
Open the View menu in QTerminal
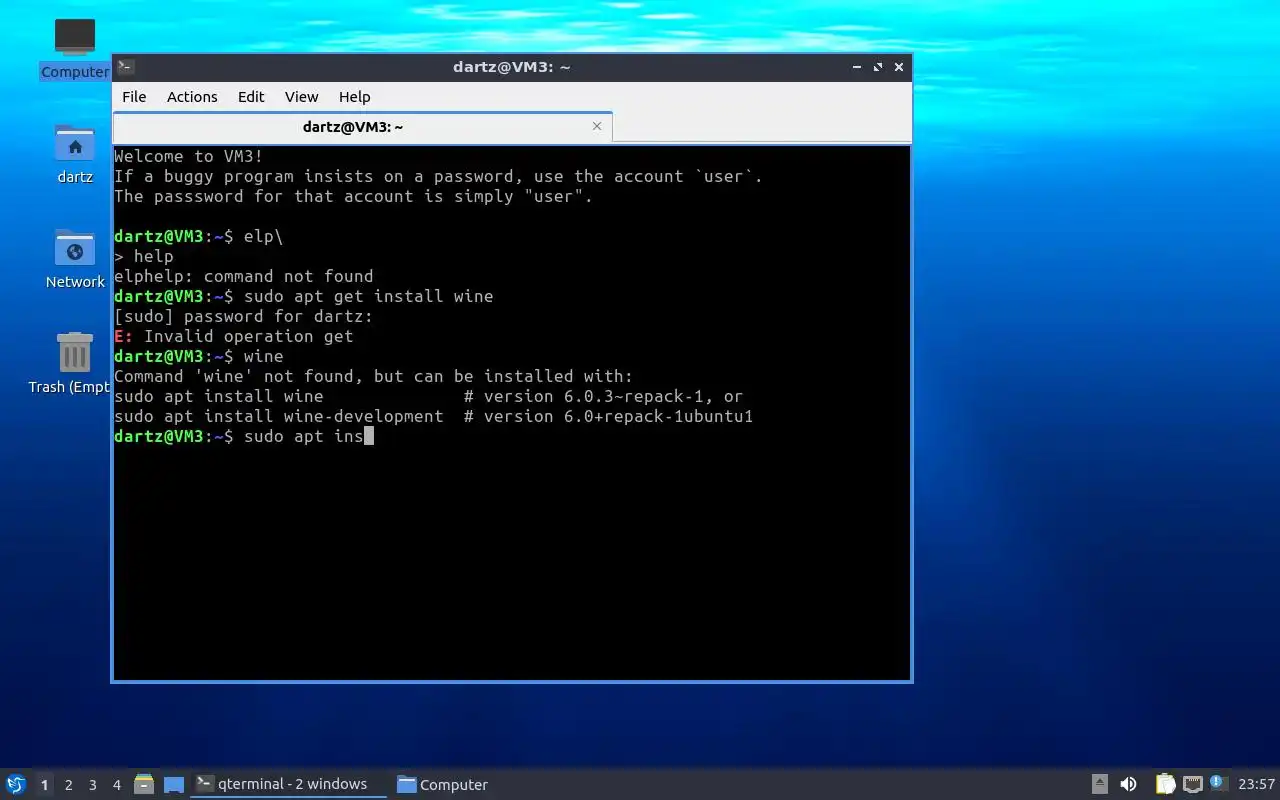(x=301, y=97)
